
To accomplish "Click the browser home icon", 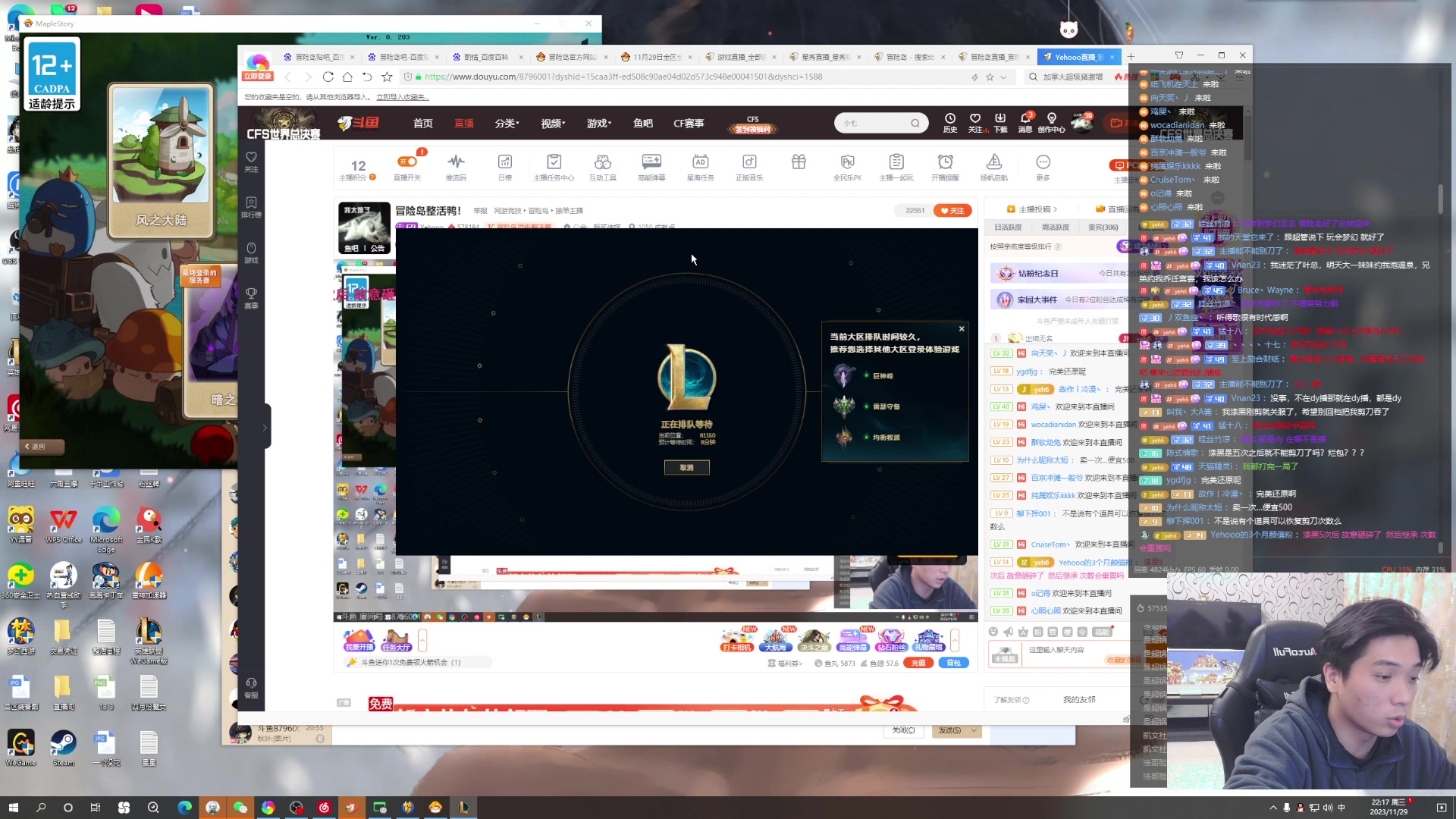I will click(347, 77).
